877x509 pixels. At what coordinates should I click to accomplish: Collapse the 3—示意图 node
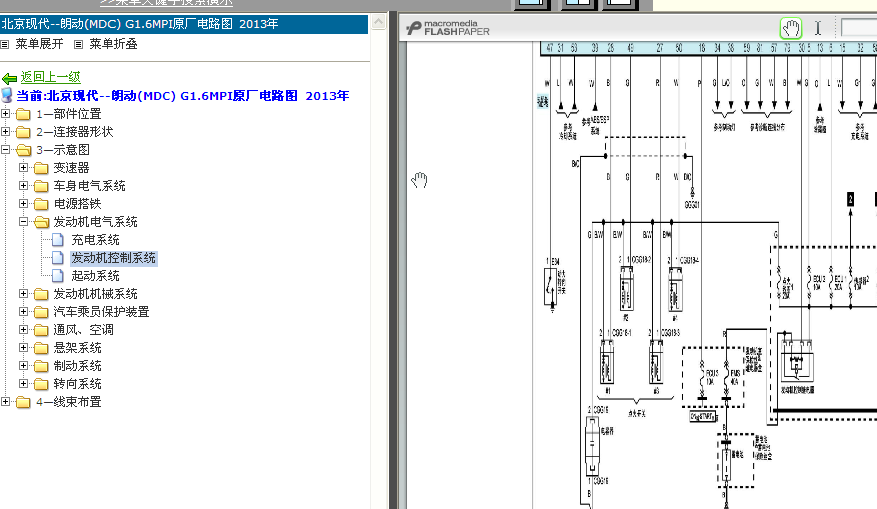5,149
